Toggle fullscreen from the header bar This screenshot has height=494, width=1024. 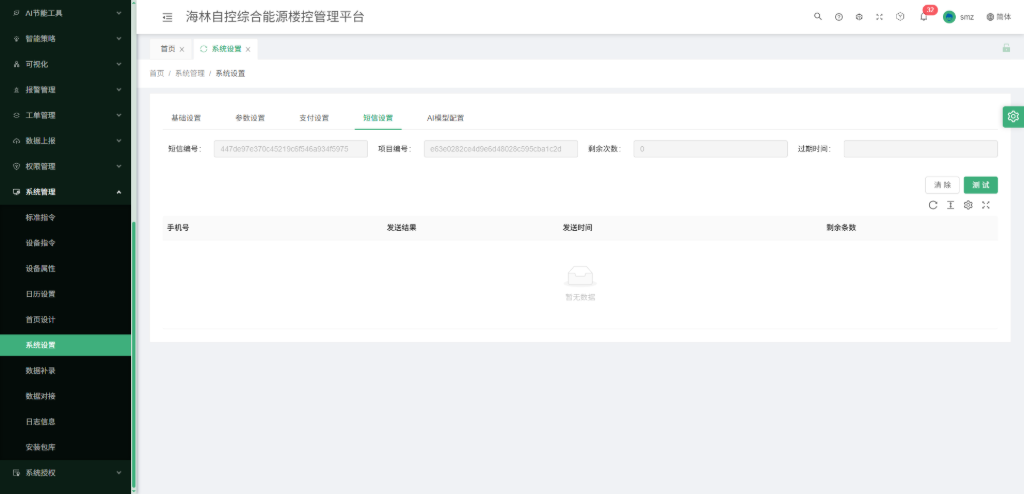click(879, 17)
